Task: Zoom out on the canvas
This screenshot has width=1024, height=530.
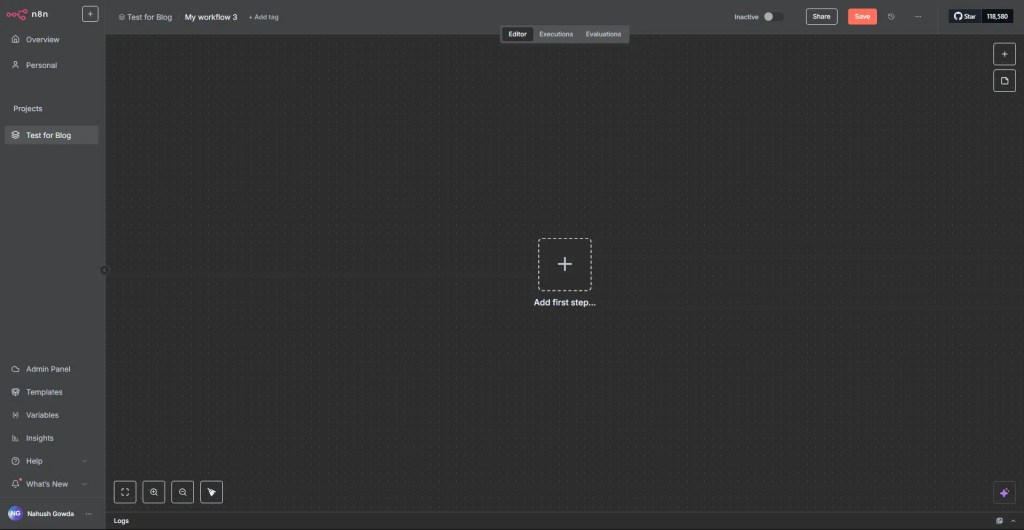Action: (x=182, y=492)
